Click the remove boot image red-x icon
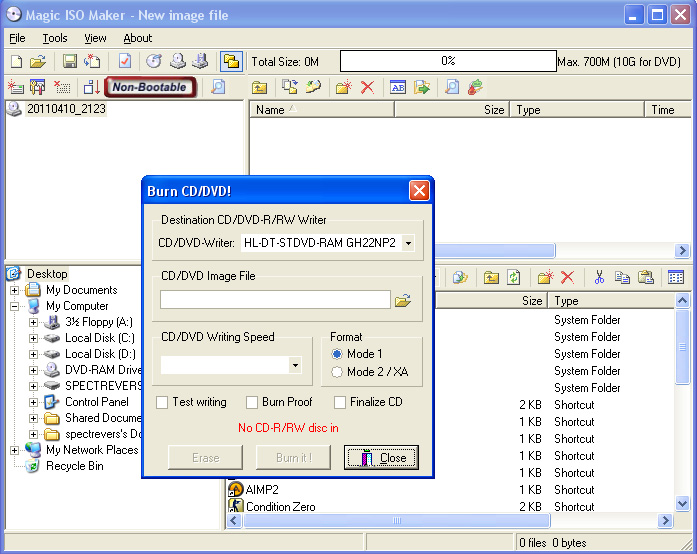This screenshot has width=697, height=554. pos(62,87)
